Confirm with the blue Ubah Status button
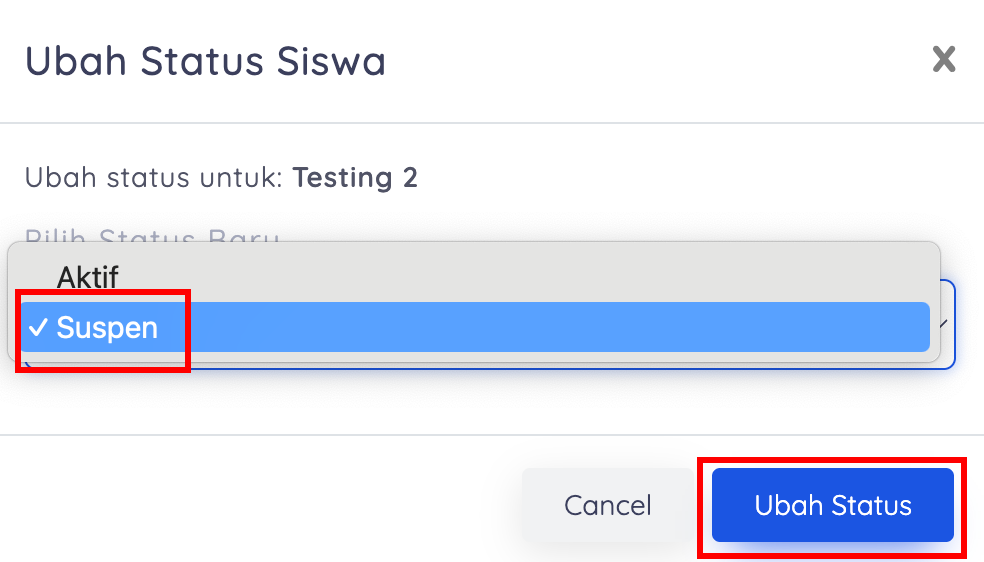This screenshot has height=562, width=984. coord(832,505)
